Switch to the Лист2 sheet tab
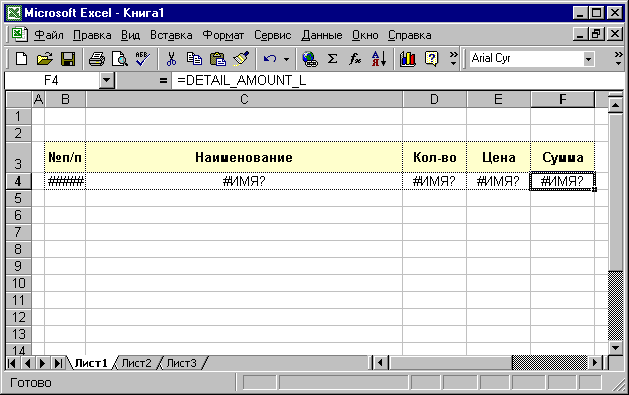This screenshot has height=395, width=629. [x=136, y=363]
